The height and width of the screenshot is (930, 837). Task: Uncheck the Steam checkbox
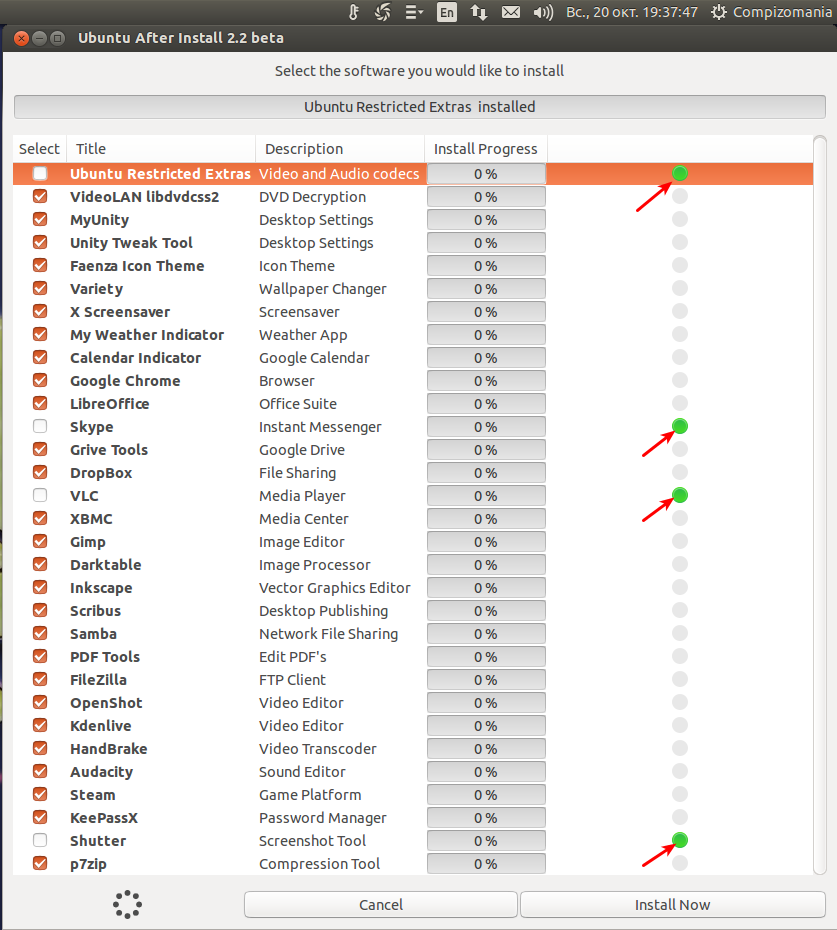point(40,794)
